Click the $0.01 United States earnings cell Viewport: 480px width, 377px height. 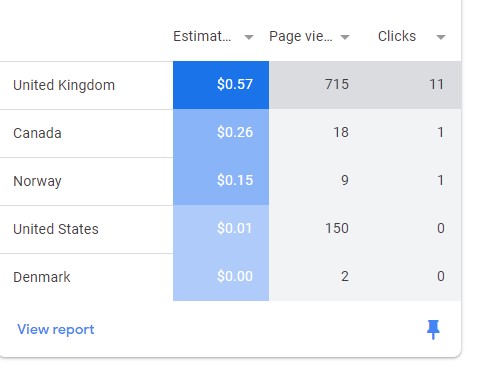(x=221, y=229)
